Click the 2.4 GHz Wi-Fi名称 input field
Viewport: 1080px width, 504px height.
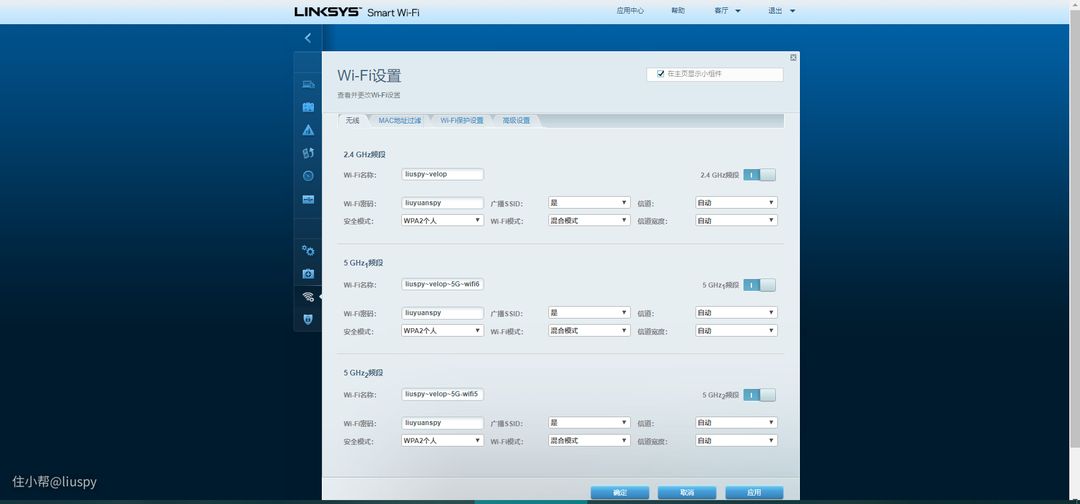tap(442, 174)
